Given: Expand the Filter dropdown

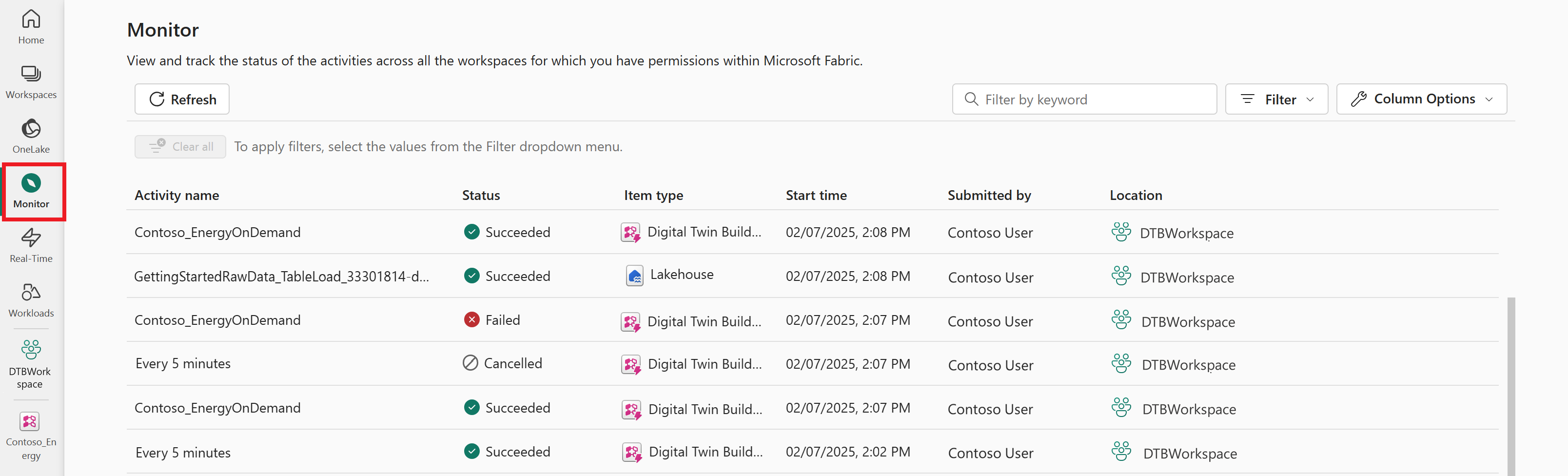Looking at the screenshot, I should [1276, 99].
